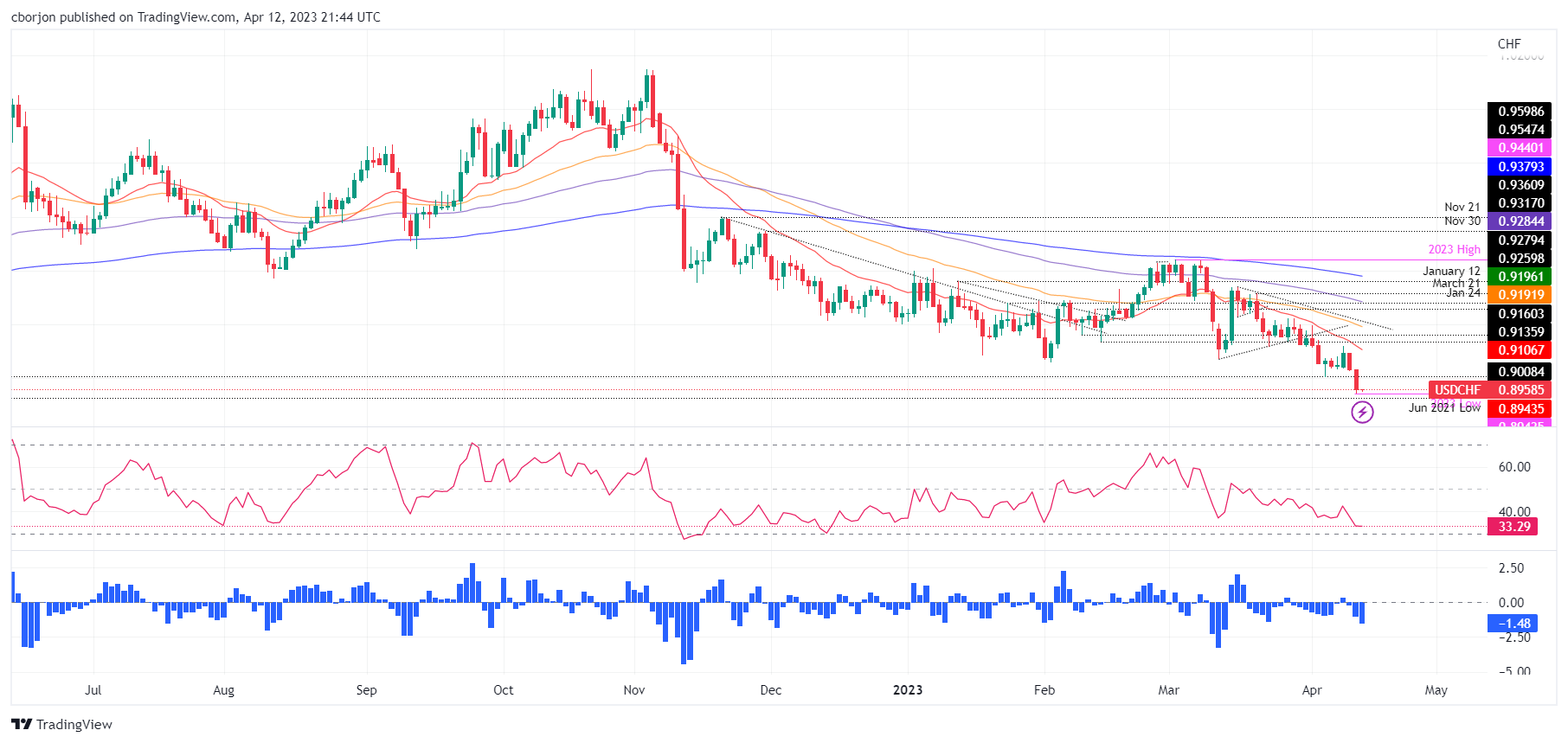Click the 0.95474 price label
Screen dimensions: 1568x743
(x=1520, y=130)
